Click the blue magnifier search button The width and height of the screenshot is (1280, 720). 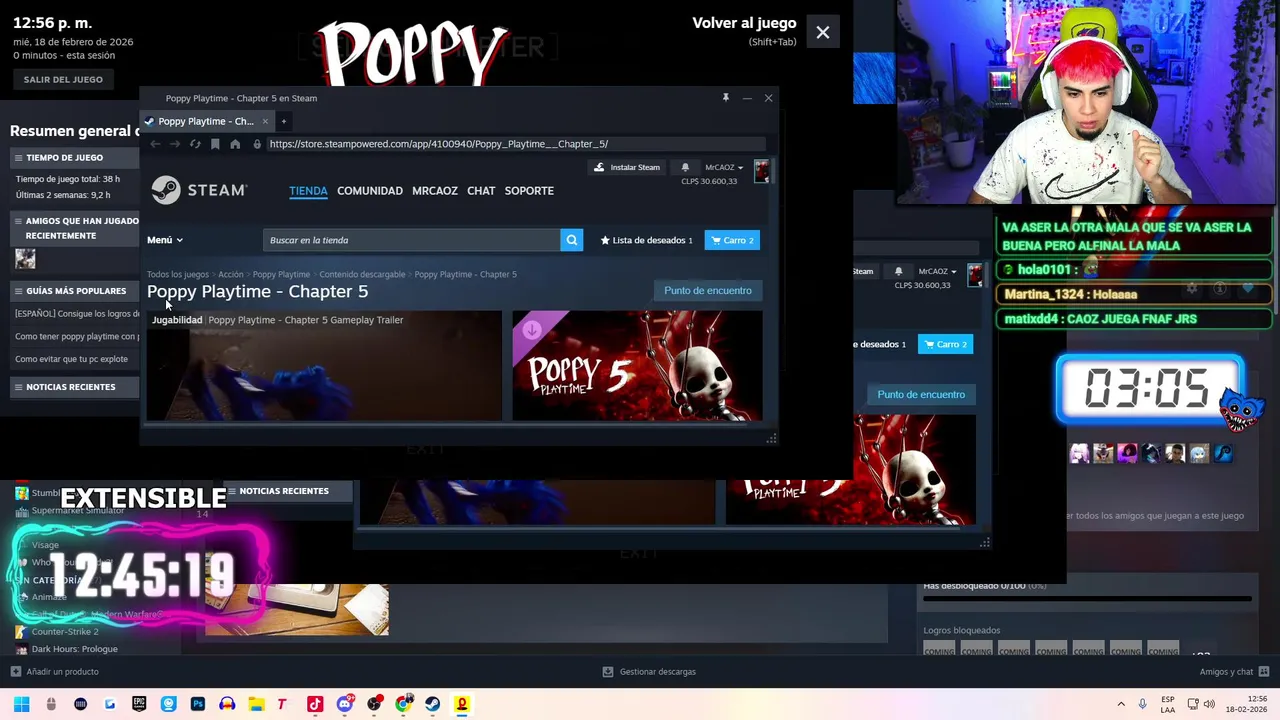[x=572, y=240]
